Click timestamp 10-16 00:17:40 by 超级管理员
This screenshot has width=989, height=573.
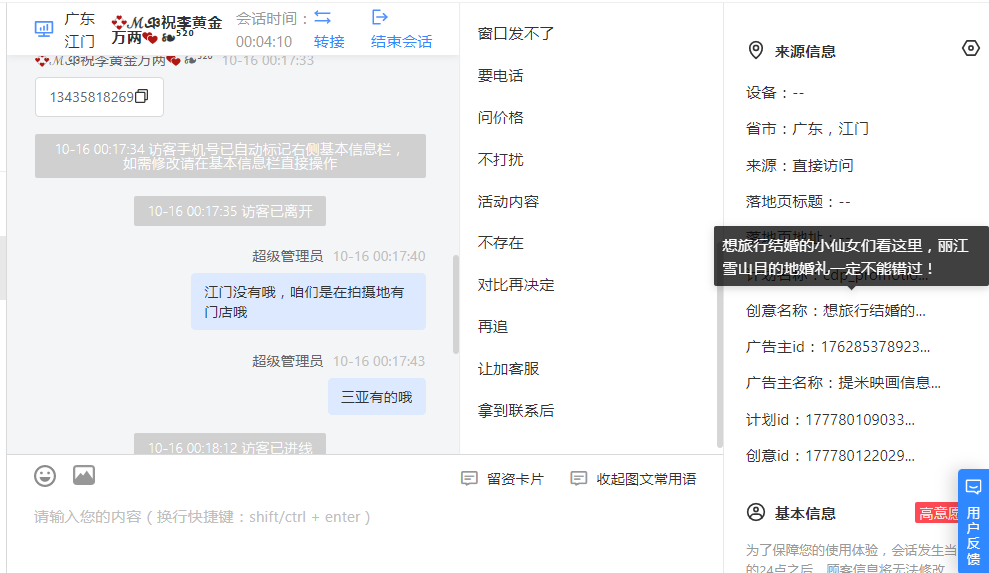coord(379,256)
